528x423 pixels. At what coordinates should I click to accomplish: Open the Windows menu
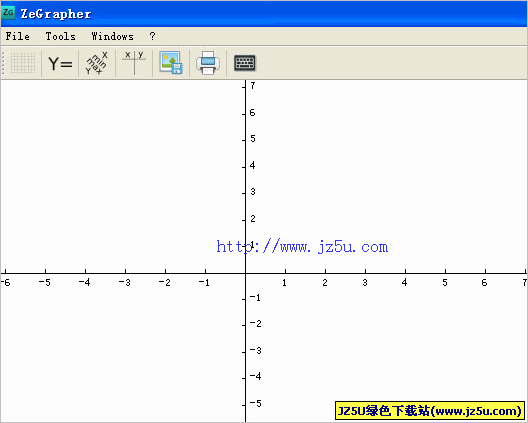112,36
